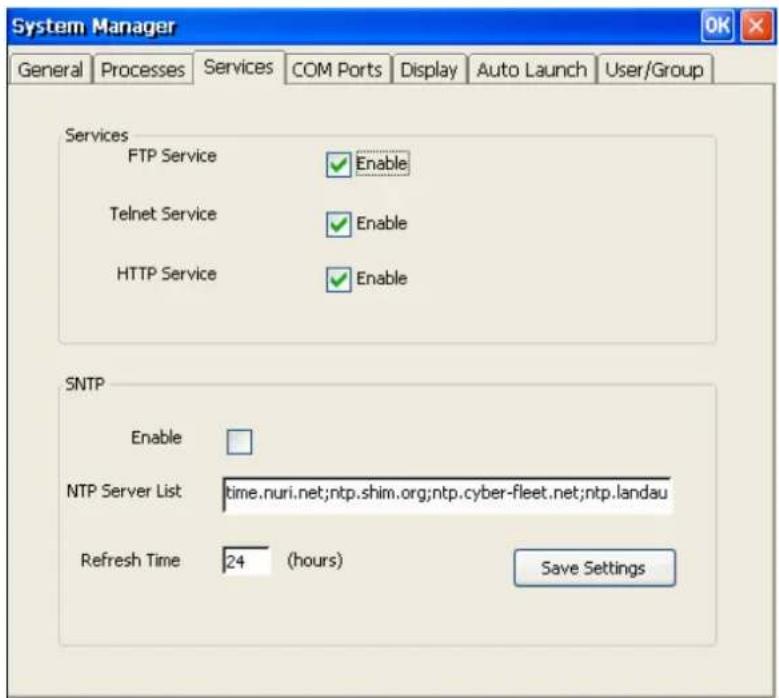Enable the SNTP checkbox
Viewport: 779px width, 698px height.
pos(239,442)
